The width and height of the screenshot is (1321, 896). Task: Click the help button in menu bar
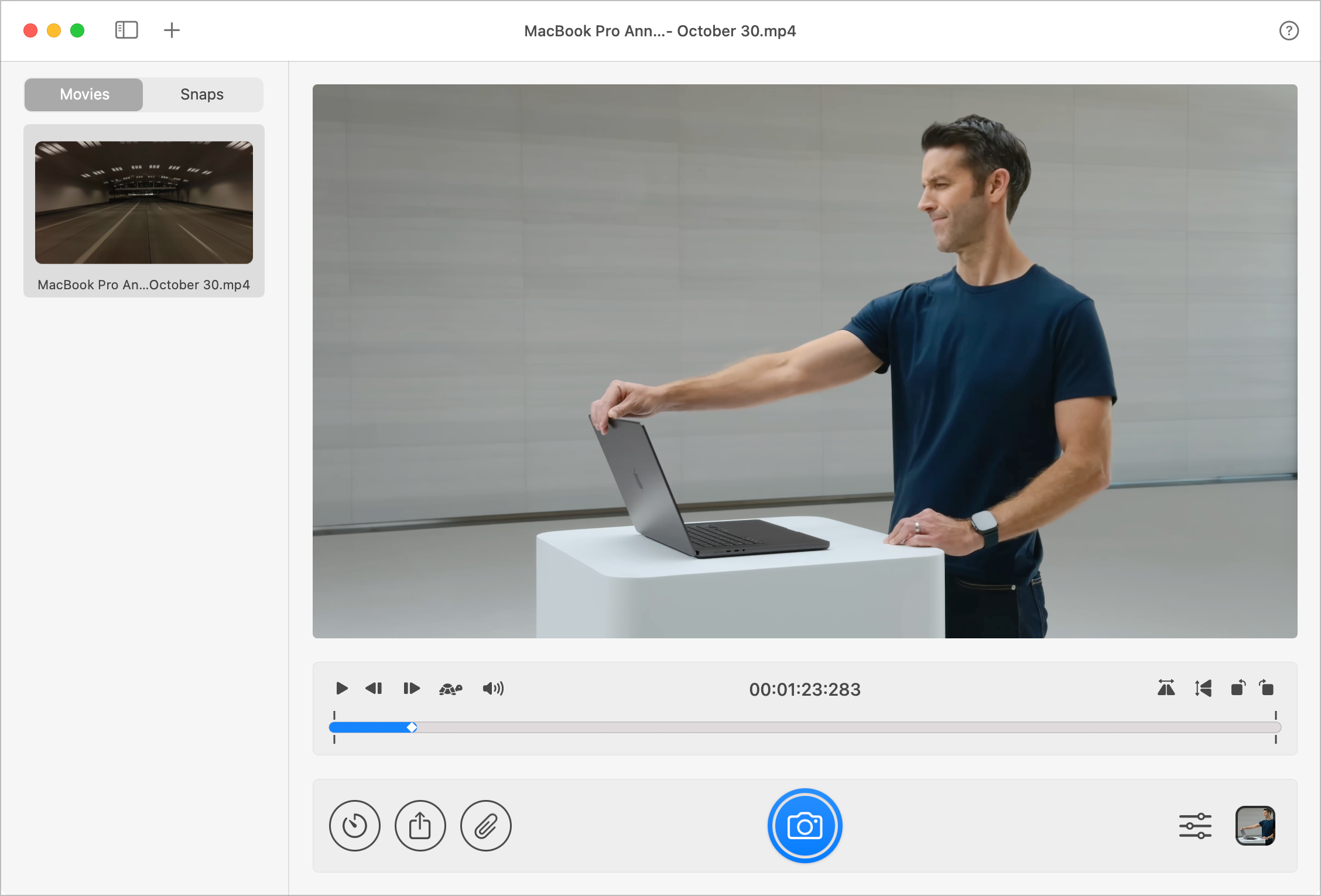[x=1288, y=30]
